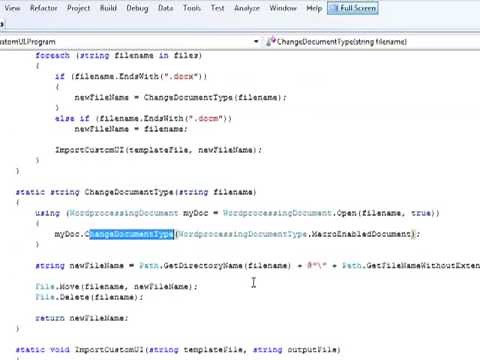This screenshot has width=480, height=360.
Task: Click the static string ChangeDocumentType declaration
Action: coord(136,192)
